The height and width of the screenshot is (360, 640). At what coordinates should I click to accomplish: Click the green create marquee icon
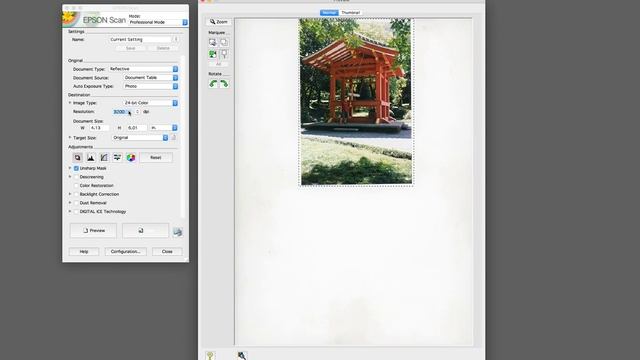213,54
